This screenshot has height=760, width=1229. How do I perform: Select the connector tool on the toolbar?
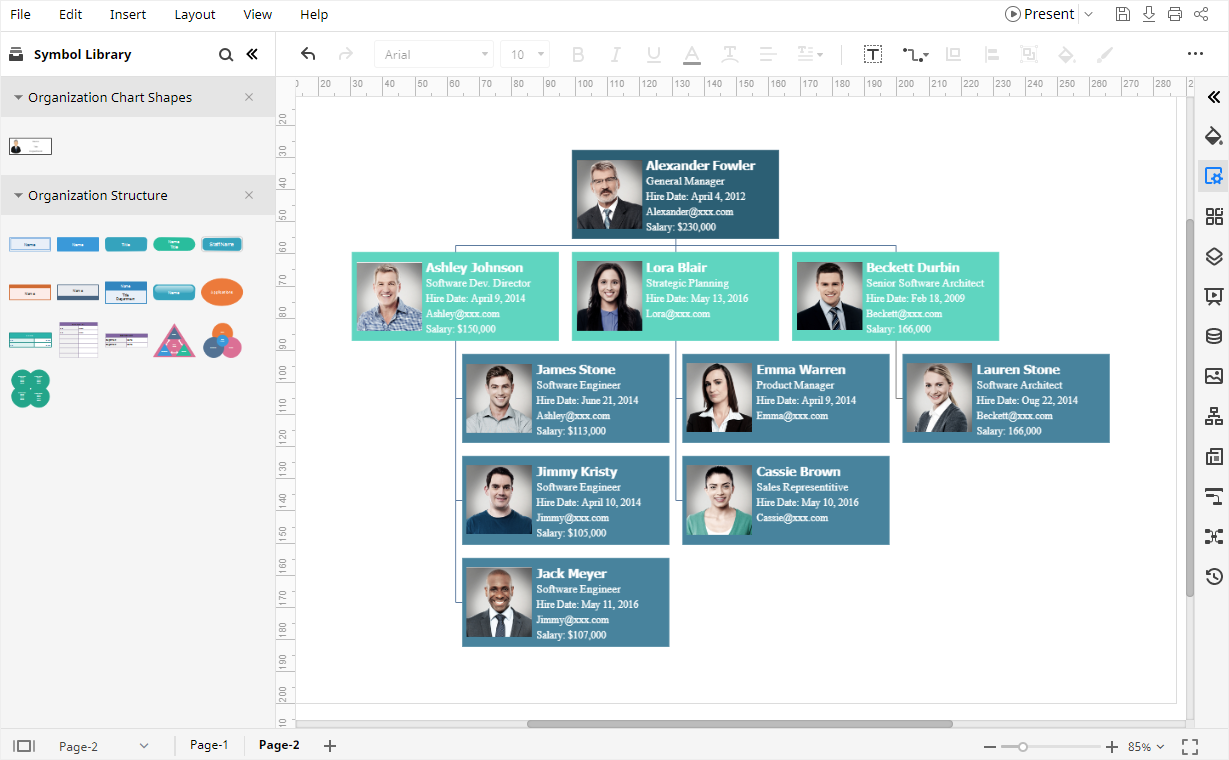click(x=912, y=55)
